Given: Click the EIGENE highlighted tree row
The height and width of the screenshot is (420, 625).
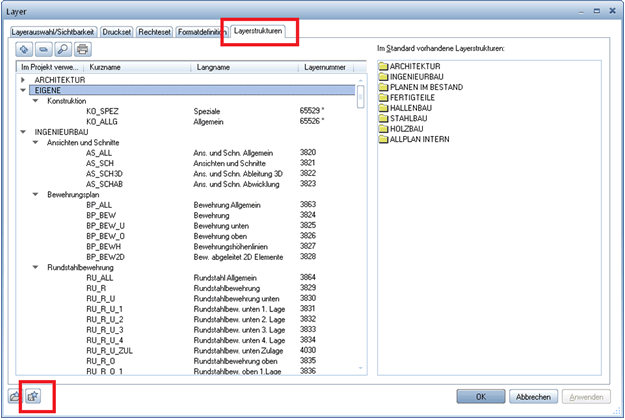Looking at the screenshot, I should pos(192,90).
